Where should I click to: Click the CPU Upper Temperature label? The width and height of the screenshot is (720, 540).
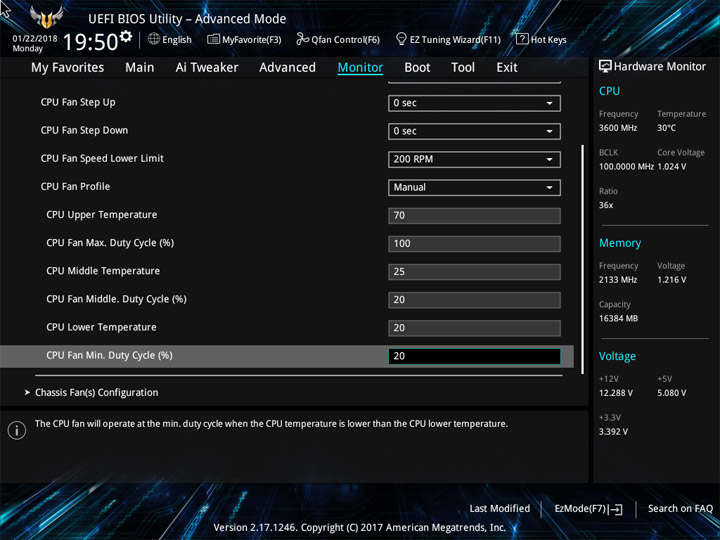click(x=101, y=214)
